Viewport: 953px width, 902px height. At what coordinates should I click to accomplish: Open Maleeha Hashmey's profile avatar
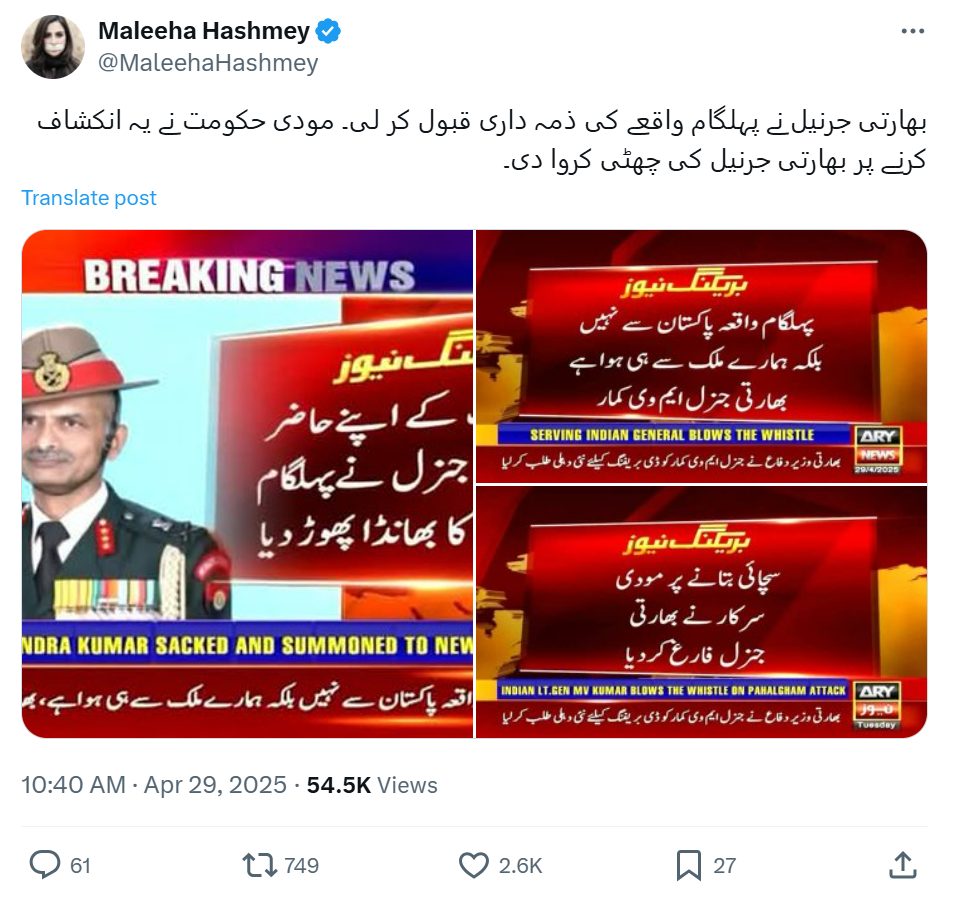(x=53, y=47)
